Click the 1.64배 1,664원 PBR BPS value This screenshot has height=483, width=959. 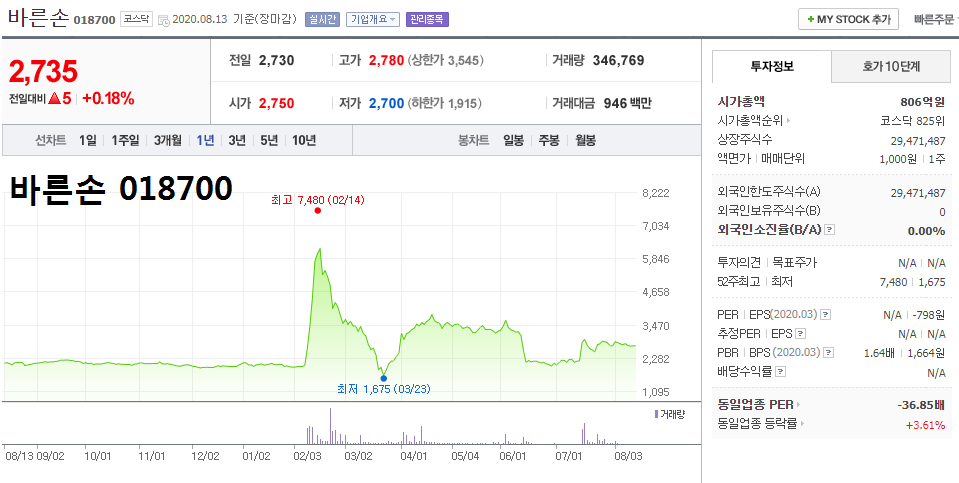coord(905,353)
